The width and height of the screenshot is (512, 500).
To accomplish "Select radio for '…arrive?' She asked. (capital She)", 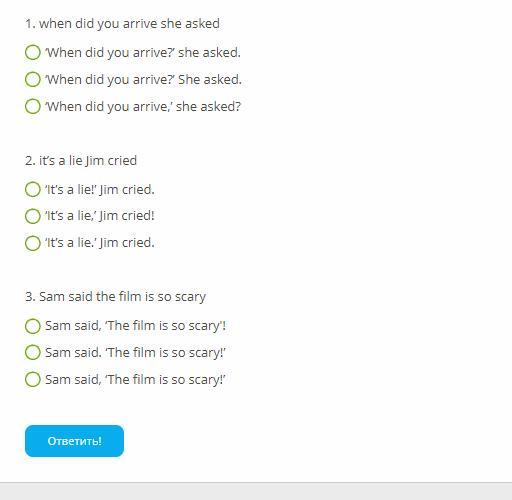I will (x=33, y=79).
